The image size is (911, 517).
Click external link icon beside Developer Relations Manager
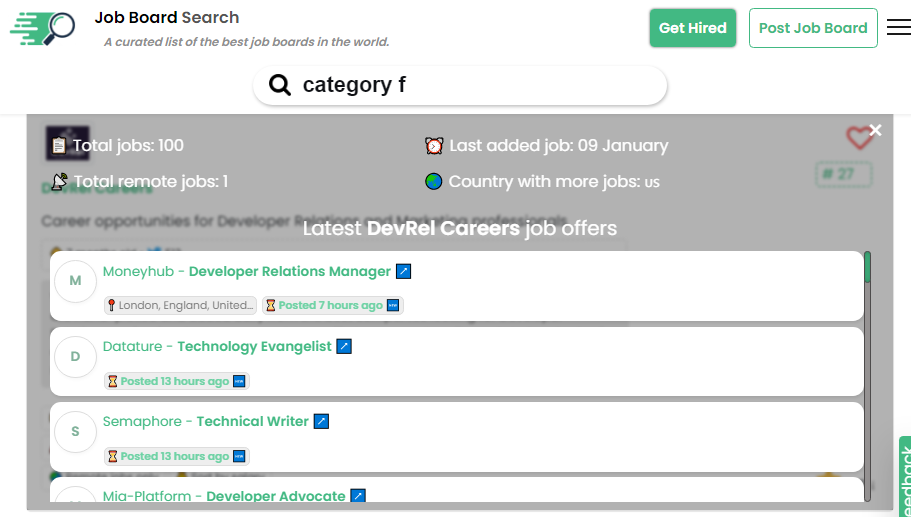(404, 271)
